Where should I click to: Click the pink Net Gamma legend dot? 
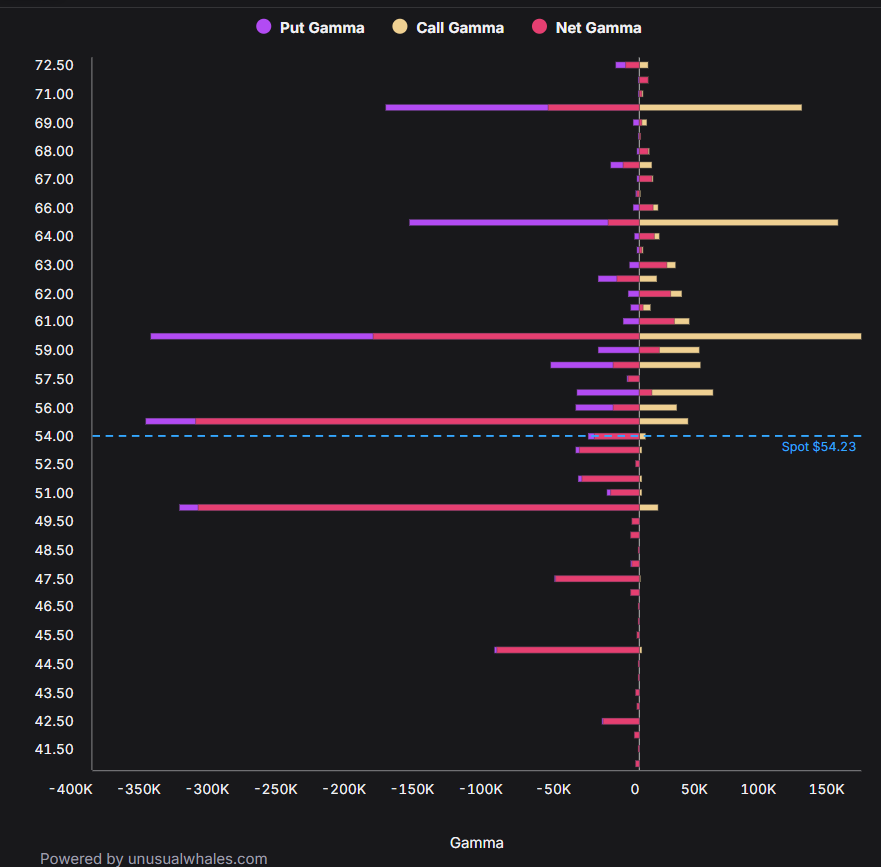[539, 26]
